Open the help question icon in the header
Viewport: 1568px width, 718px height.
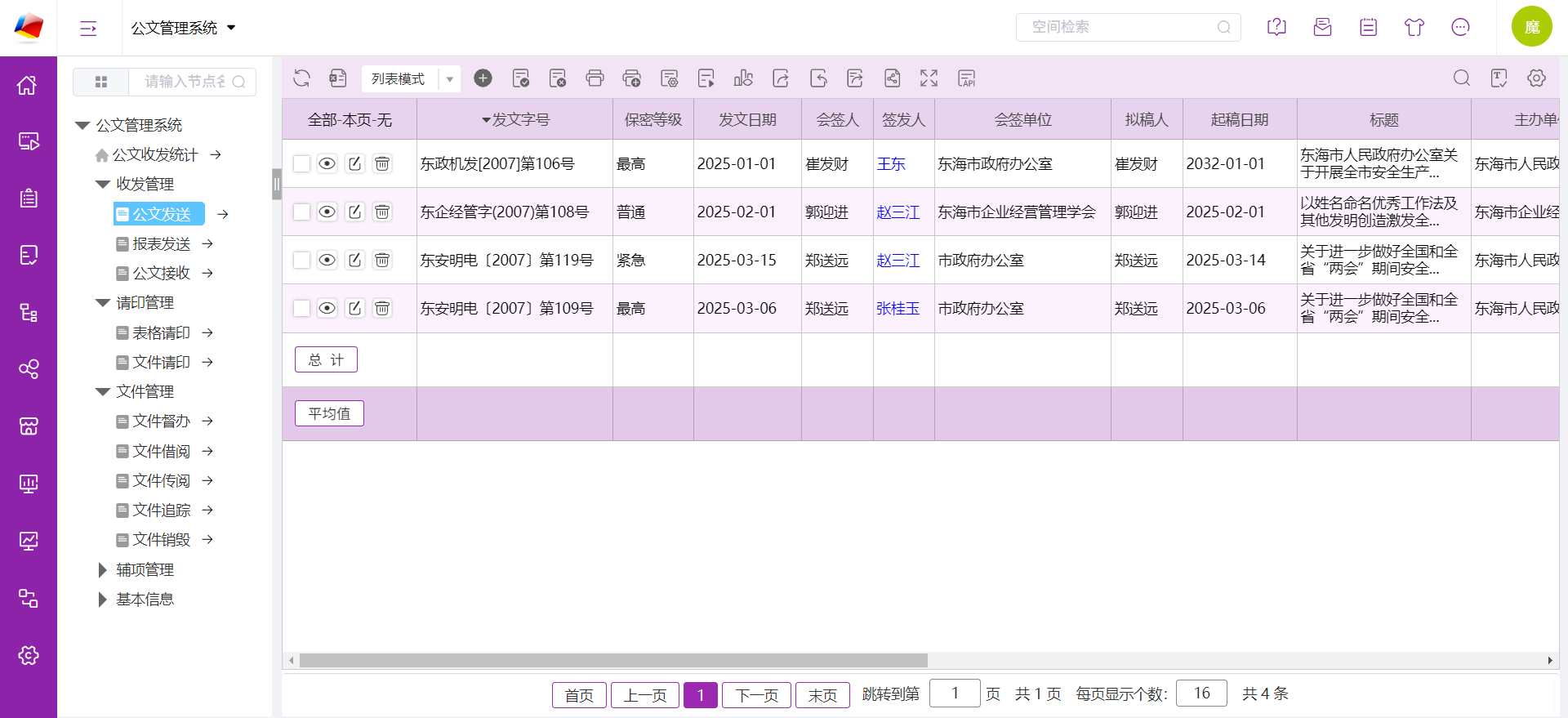click(x=1276, y=27)
